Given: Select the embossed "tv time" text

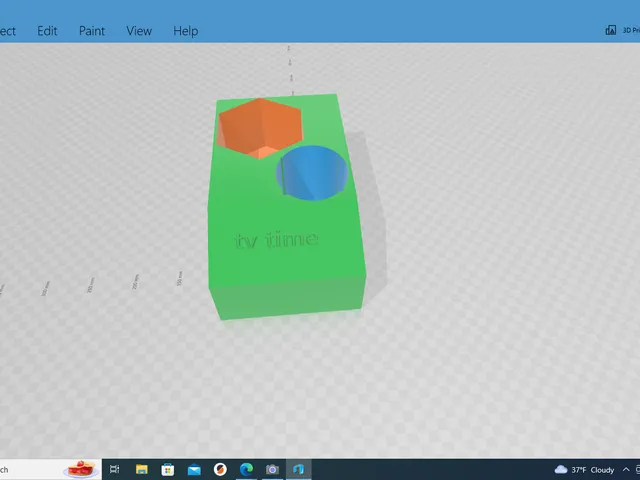Looking at the screenshot, I should [276, 240].
